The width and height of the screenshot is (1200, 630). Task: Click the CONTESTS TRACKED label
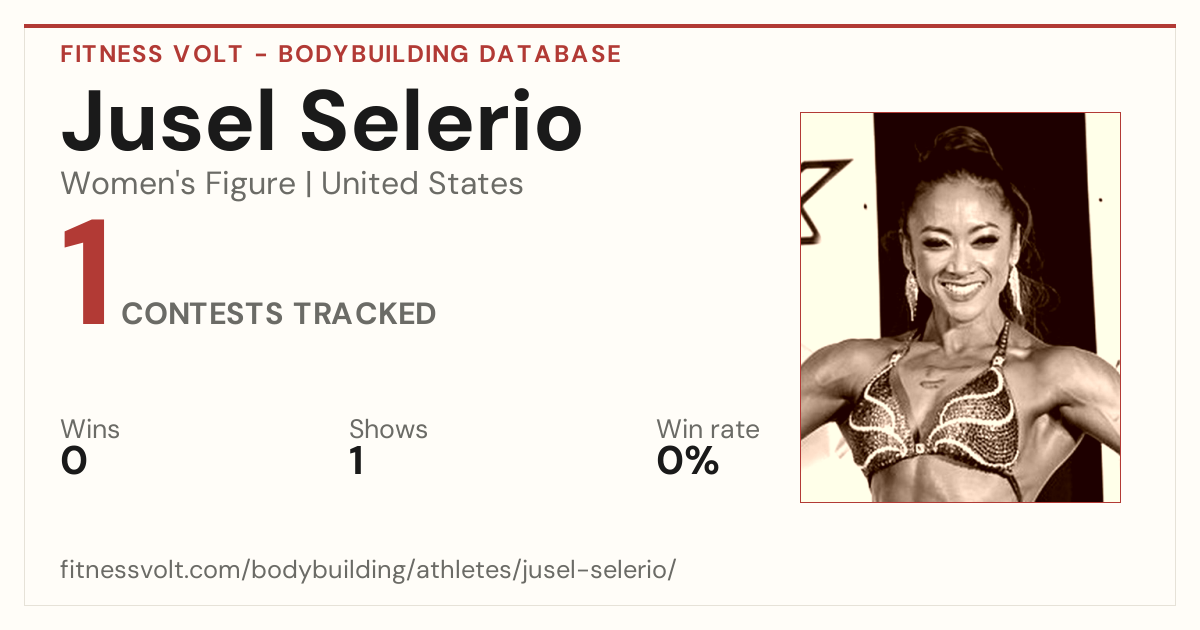279,314
